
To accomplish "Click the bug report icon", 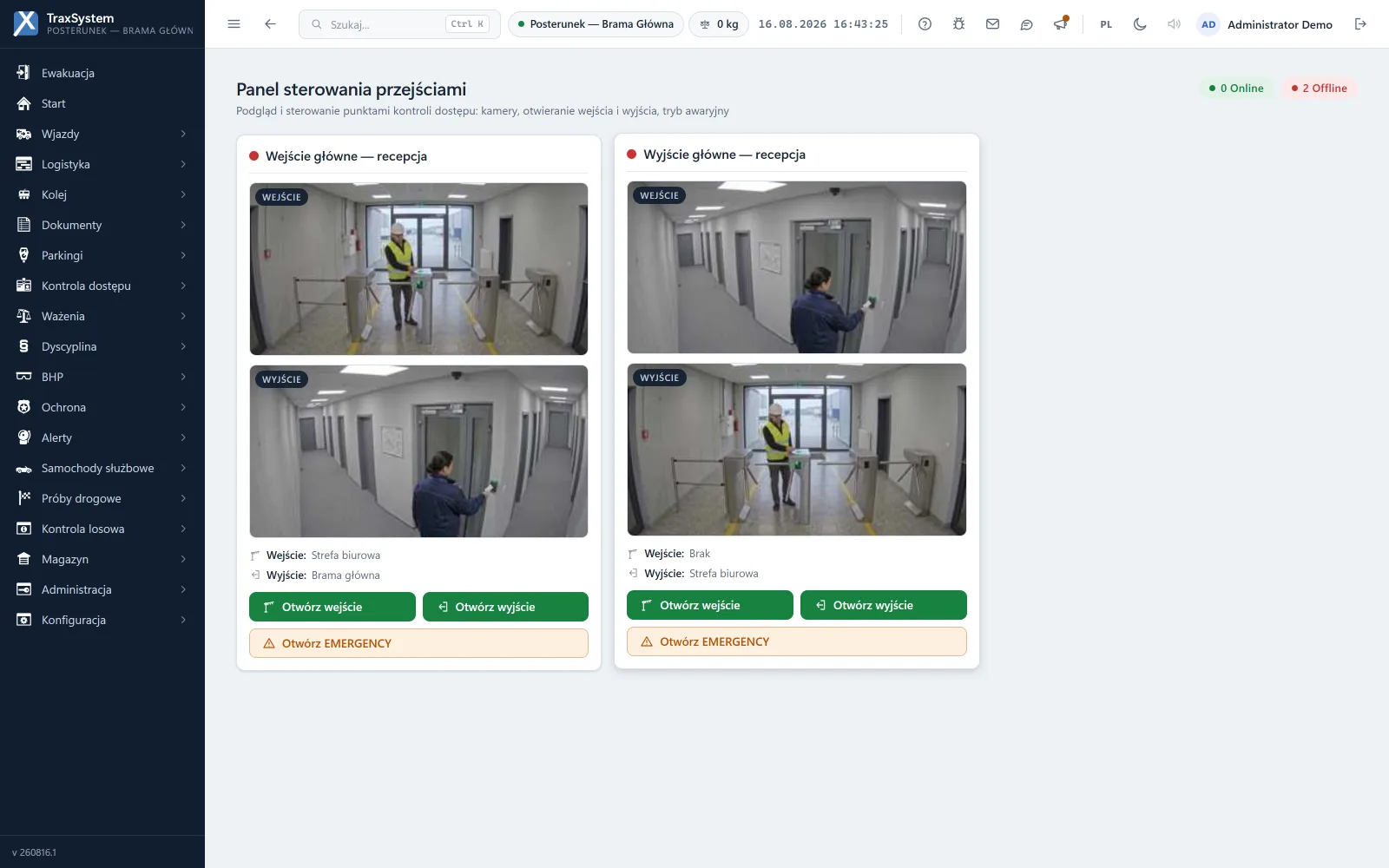I will [958, 24].
